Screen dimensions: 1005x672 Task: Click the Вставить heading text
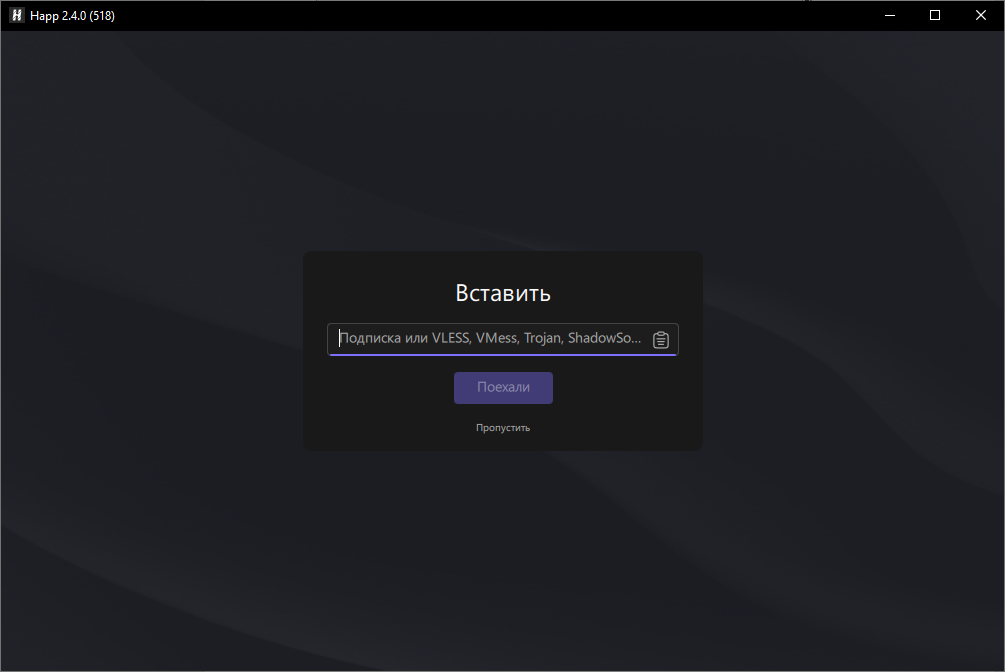(x=503, y=293)
